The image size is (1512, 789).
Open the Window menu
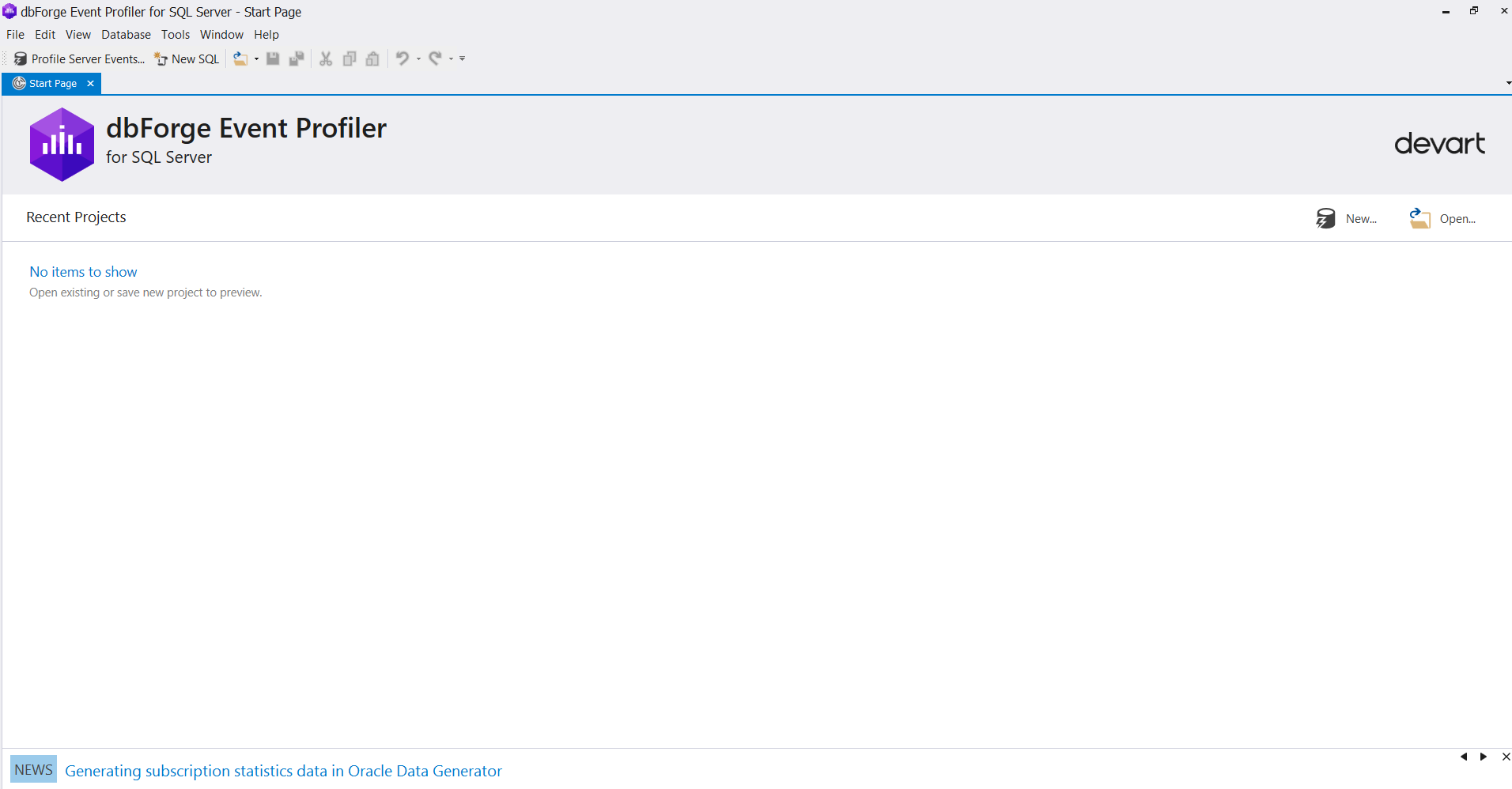(221, 35)
